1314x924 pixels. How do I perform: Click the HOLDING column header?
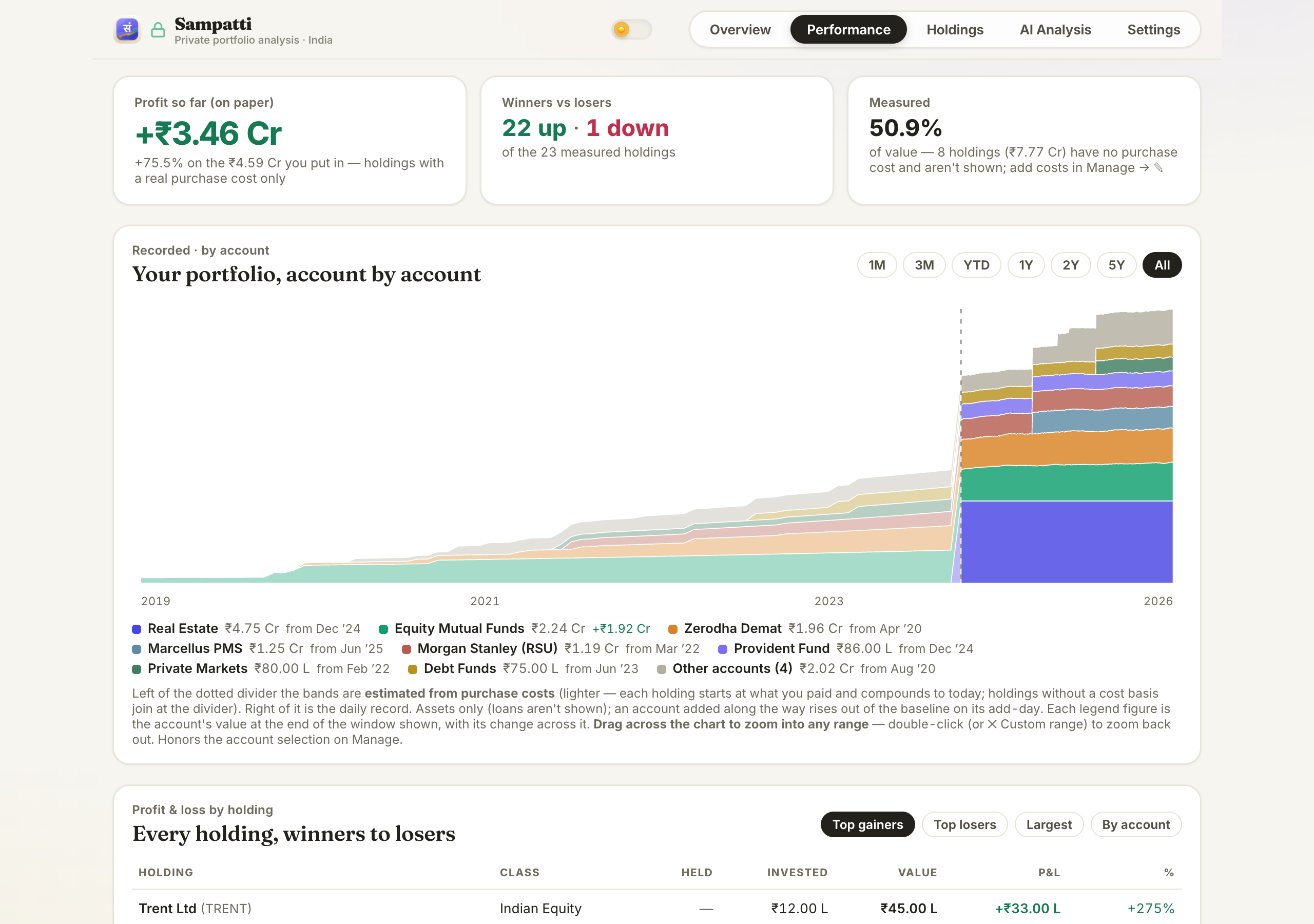pyautogui.click(x=165, y=873)
